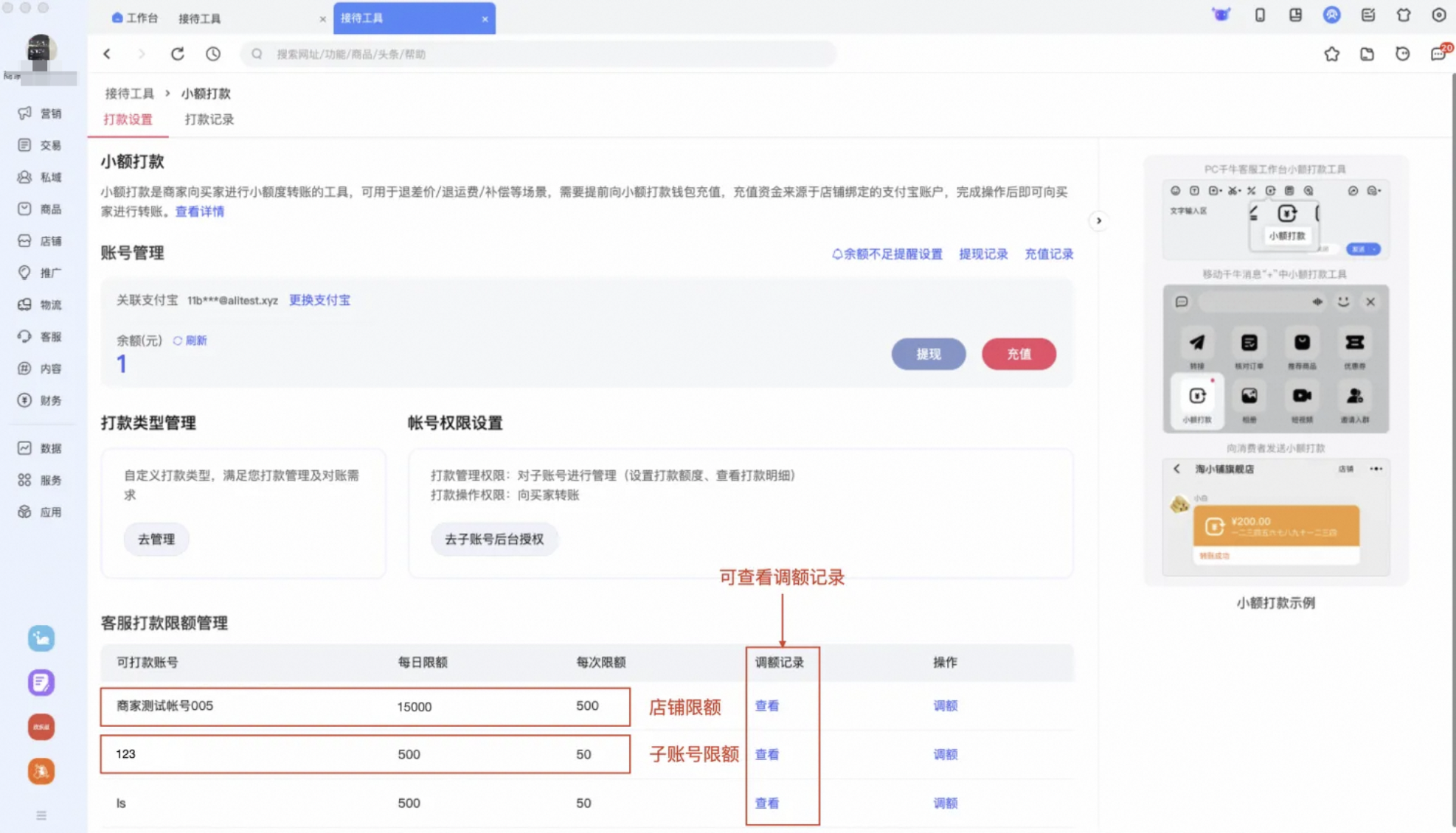The image size is (1456, 833).
Task: Click the 去管理 button
Action: click(x=156, y=539)
